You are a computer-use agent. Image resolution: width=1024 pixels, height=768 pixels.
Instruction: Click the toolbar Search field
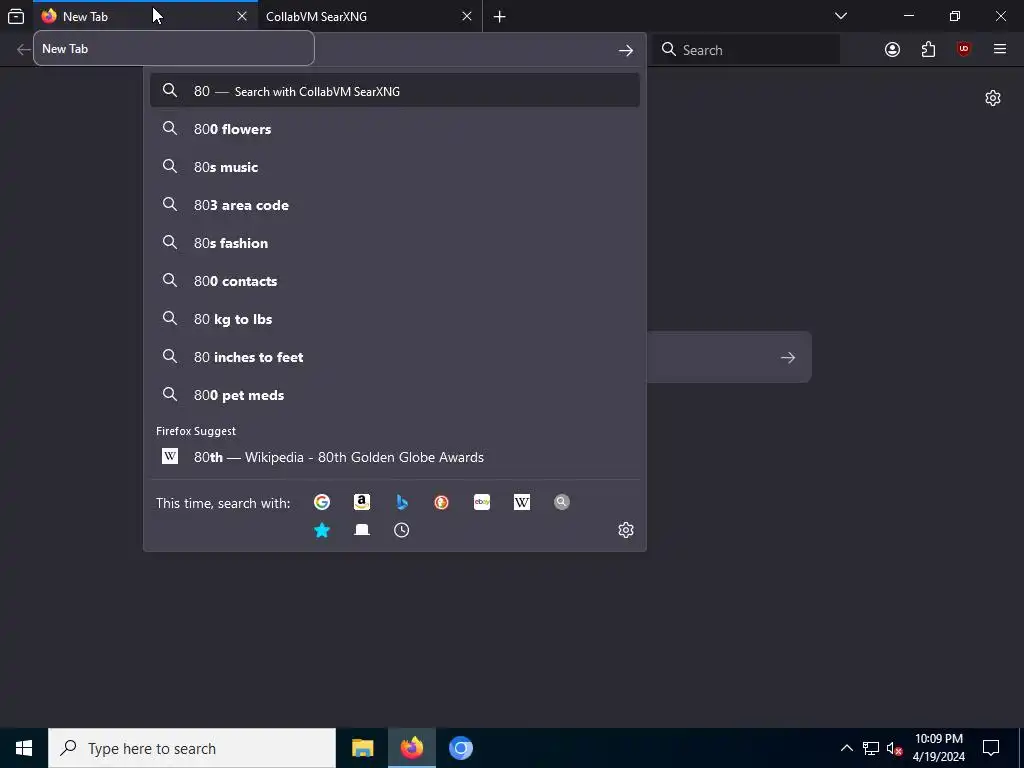click(745, 50)
